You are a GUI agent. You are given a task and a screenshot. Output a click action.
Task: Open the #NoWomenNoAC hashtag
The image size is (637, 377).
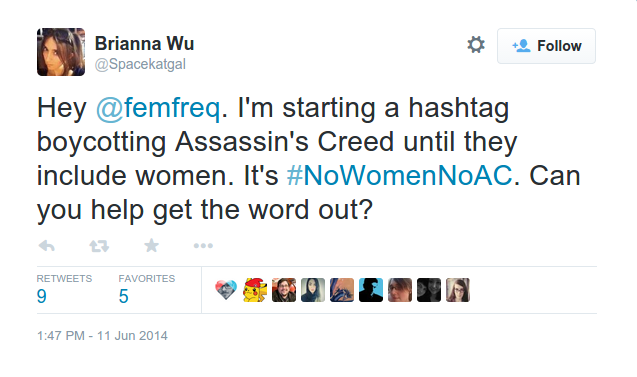[399, 176]
